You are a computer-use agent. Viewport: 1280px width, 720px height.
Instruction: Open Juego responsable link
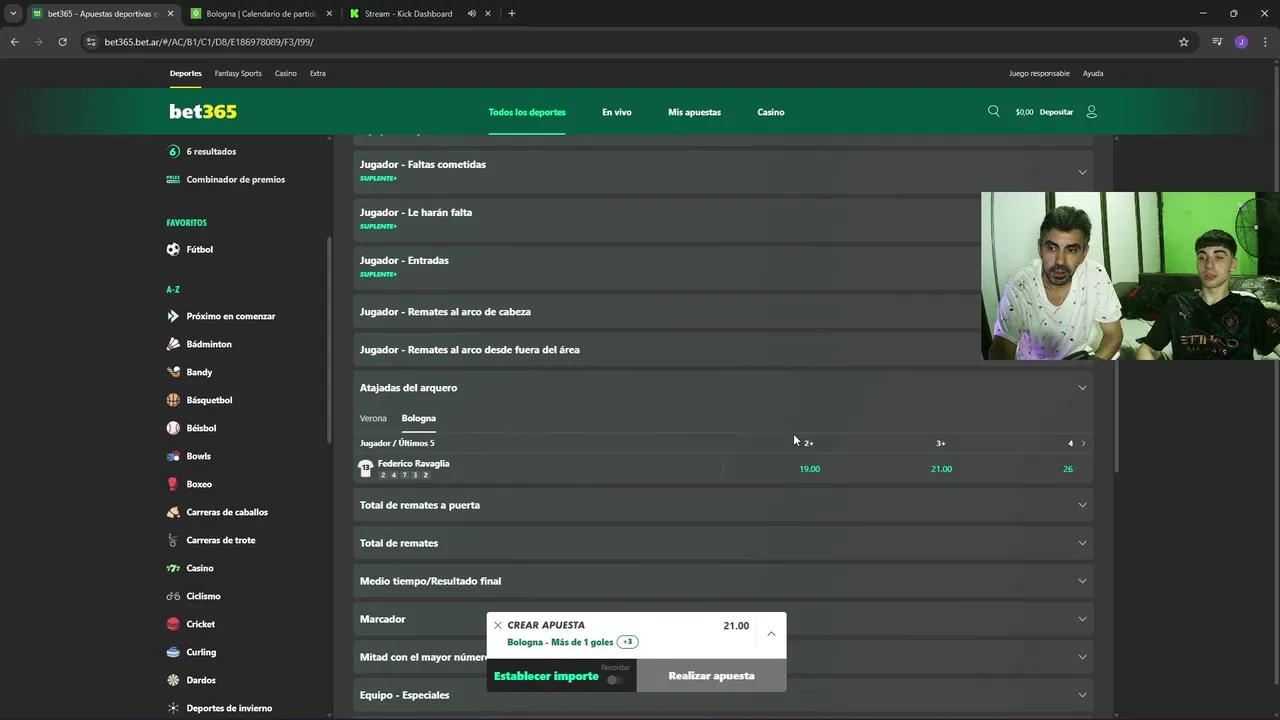[1039, 73]
